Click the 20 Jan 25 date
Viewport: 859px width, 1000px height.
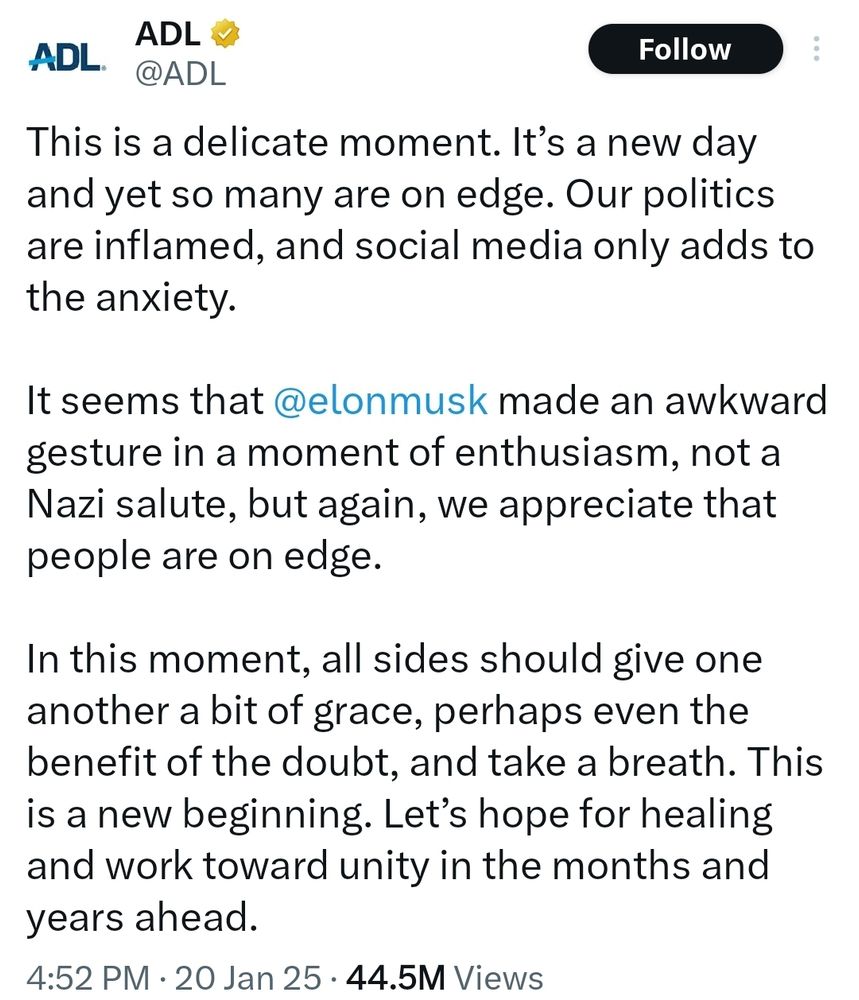247,976
